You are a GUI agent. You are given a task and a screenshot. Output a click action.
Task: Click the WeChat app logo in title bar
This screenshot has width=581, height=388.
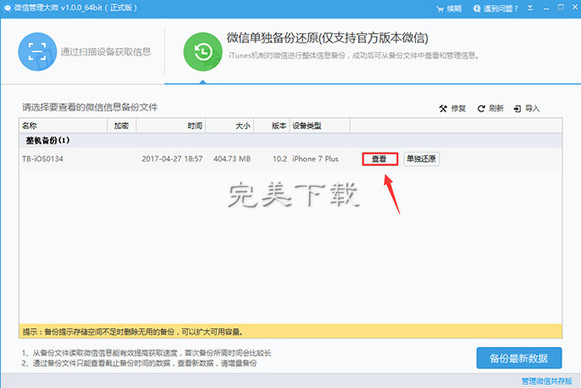point(7,8)
